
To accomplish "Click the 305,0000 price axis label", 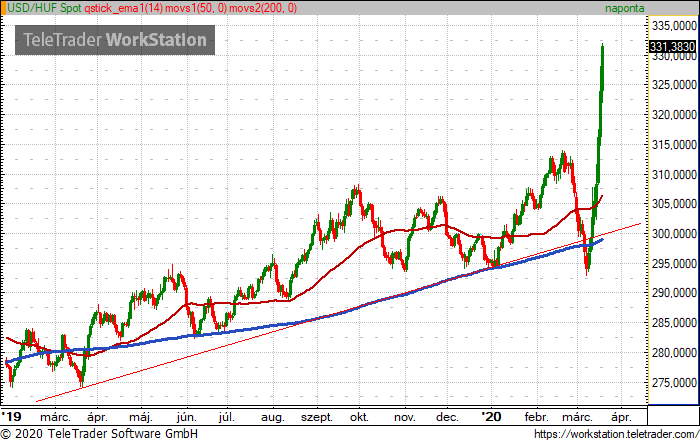I will coord(674,204).
